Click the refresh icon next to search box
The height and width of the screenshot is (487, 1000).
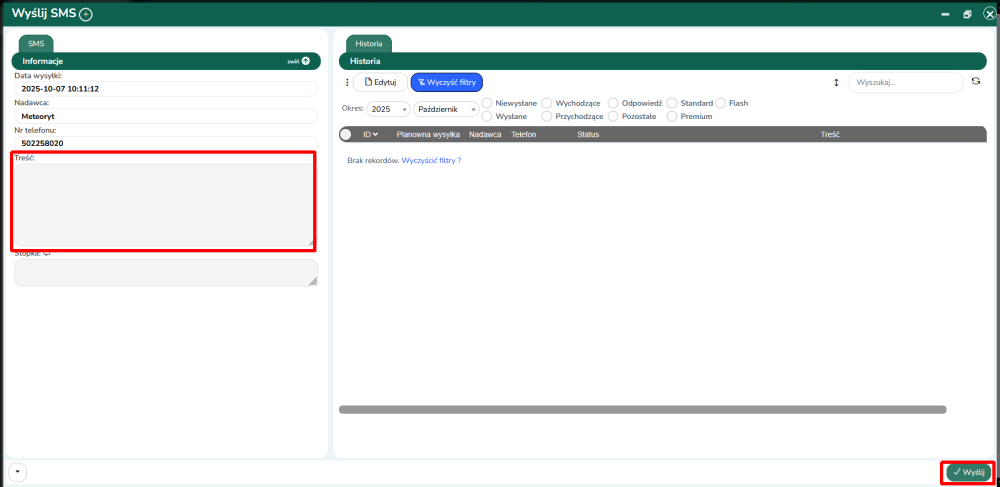click(976, 82)
